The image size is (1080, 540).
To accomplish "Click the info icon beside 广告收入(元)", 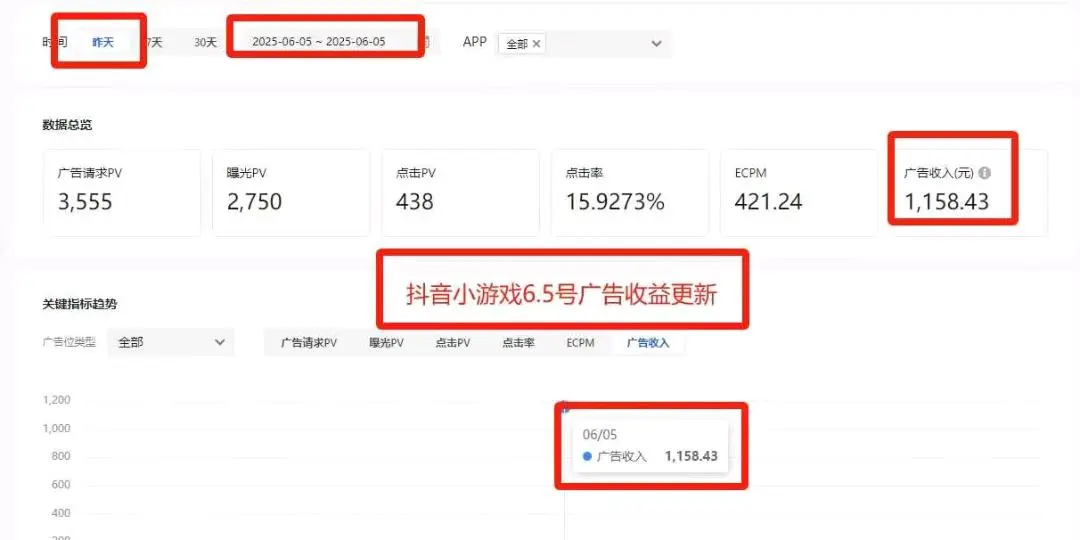I will click(x=985, y=173).
